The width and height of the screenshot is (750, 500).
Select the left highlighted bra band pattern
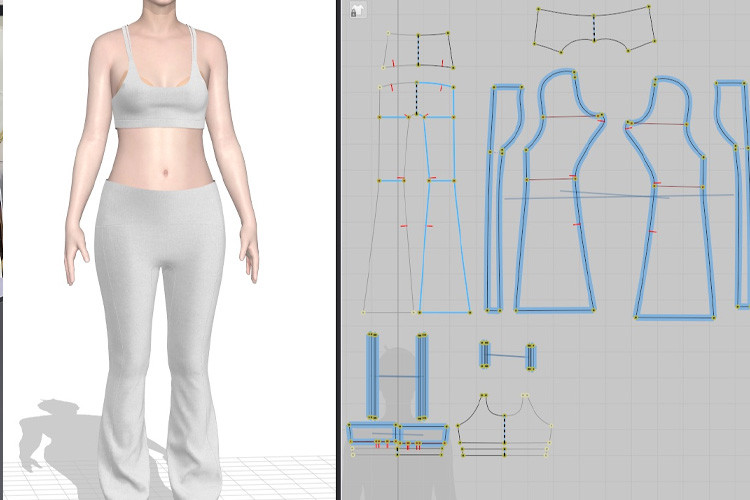coord(372,433)
